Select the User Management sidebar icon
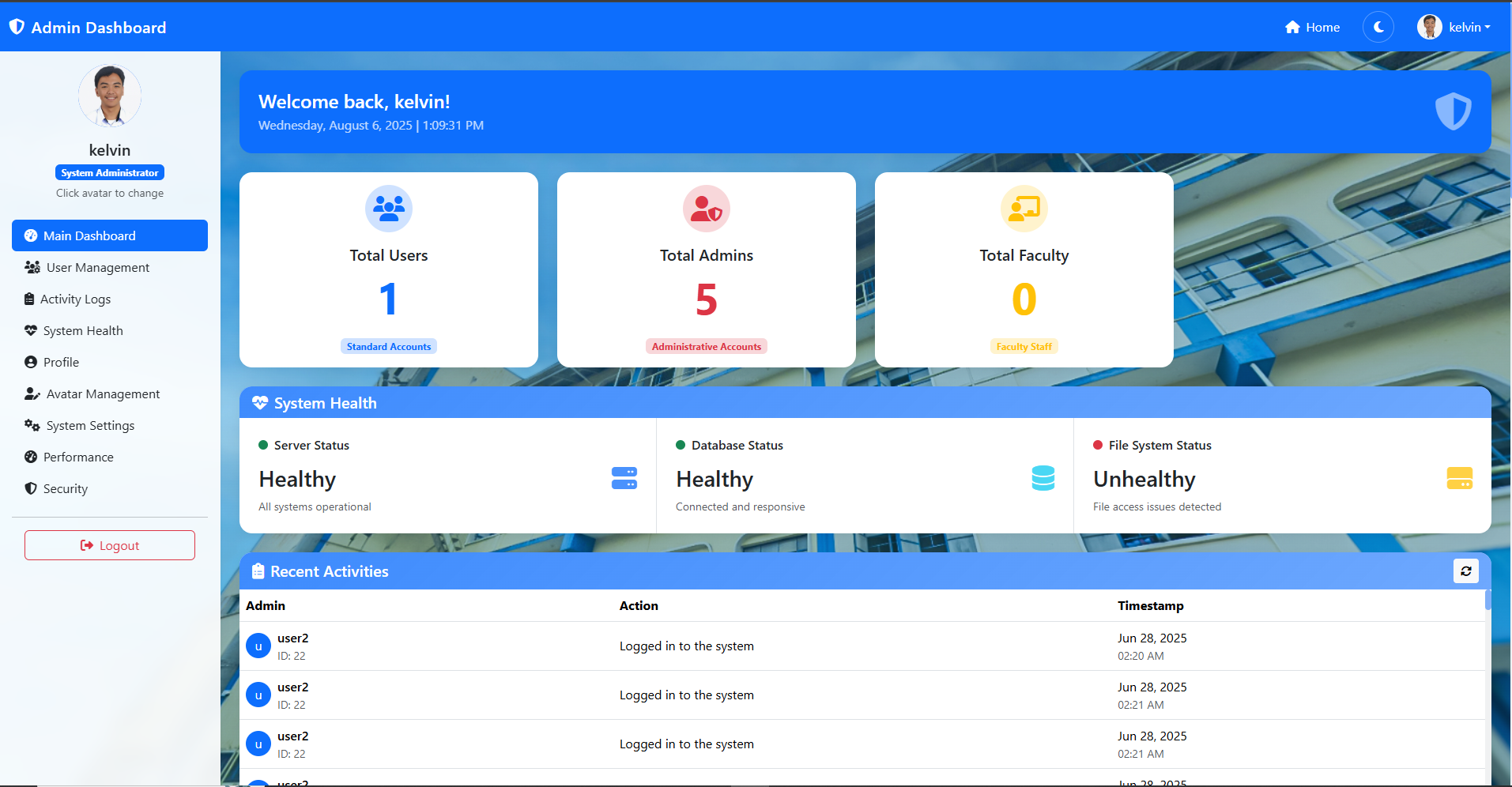The image size is (1512, 787). [x=32, y=267]
